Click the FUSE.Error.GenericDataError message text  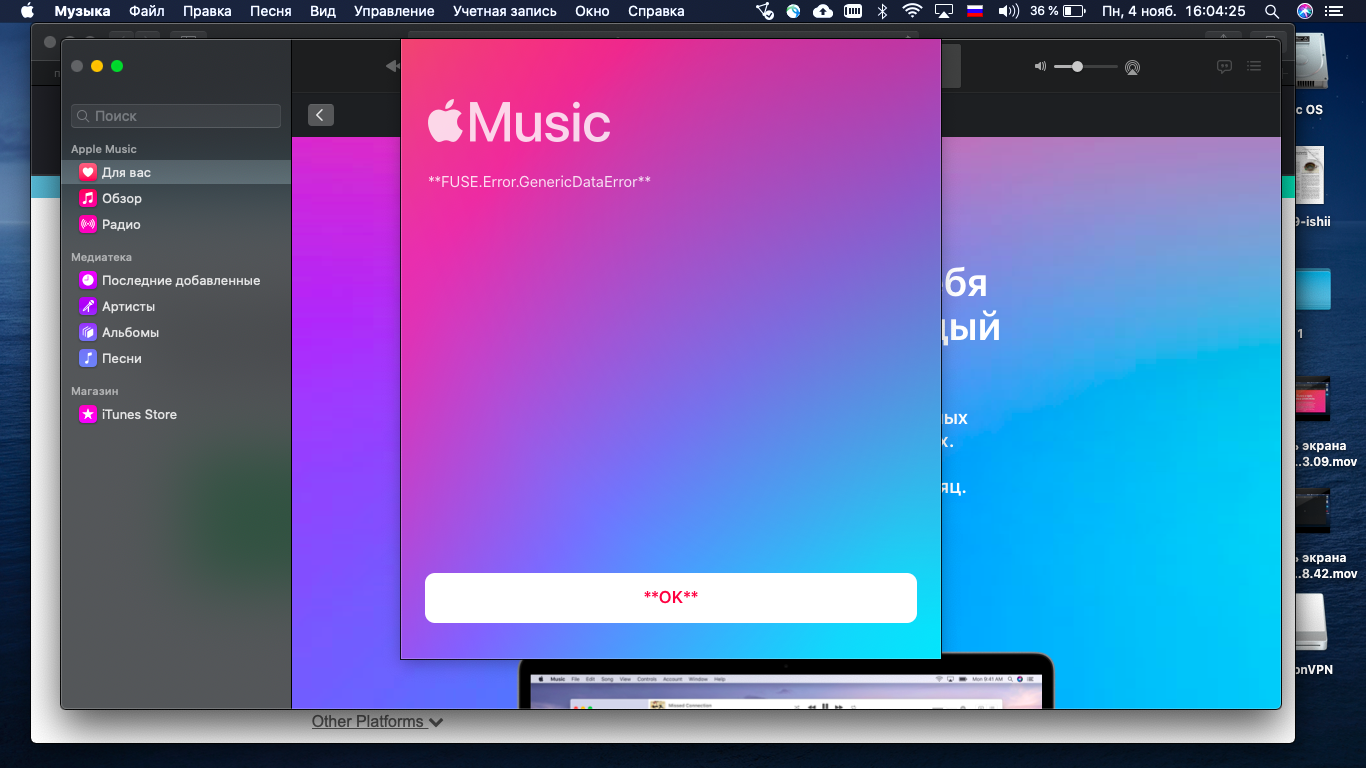point(539,182)
